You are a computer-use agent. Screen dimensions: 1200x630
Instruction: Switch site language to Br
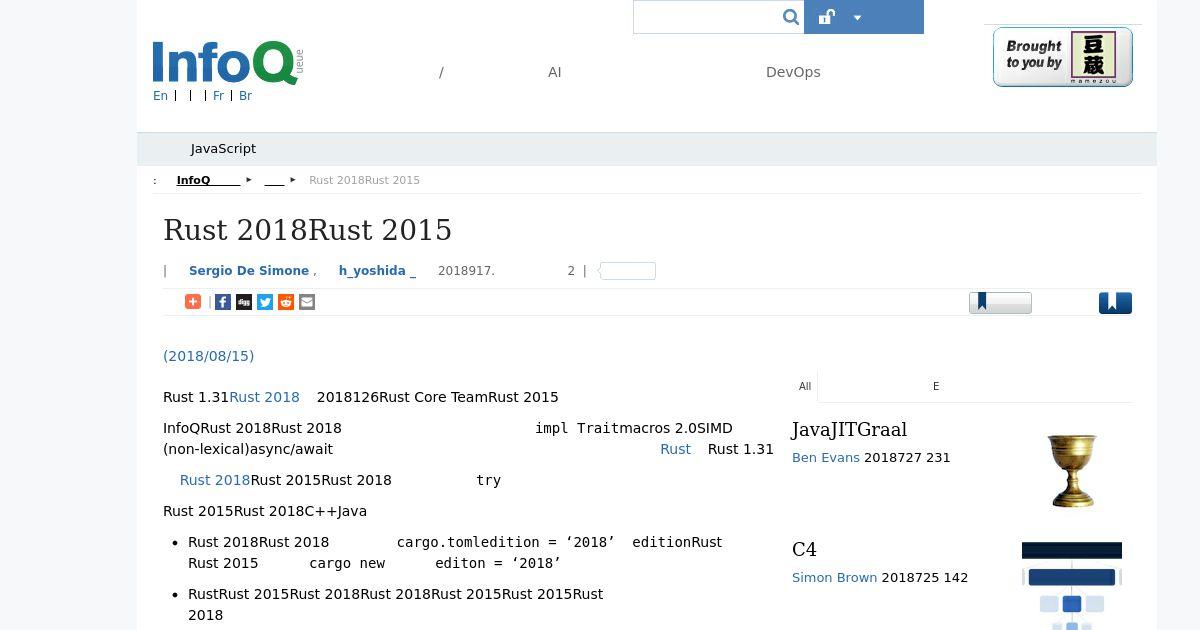tap(245, 96)
